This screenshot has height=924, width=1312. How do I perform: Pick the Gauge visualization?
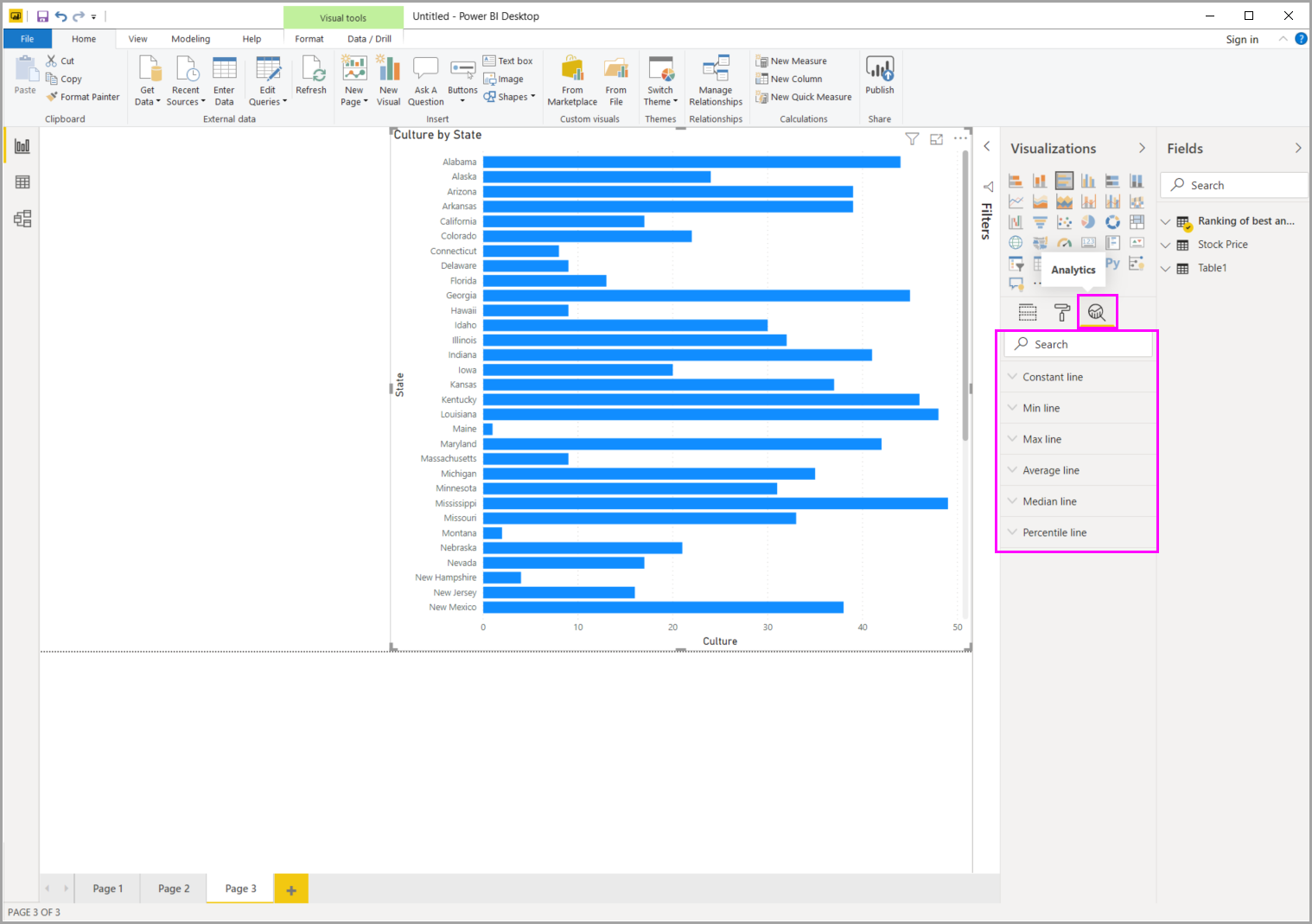pos(1064,243)
